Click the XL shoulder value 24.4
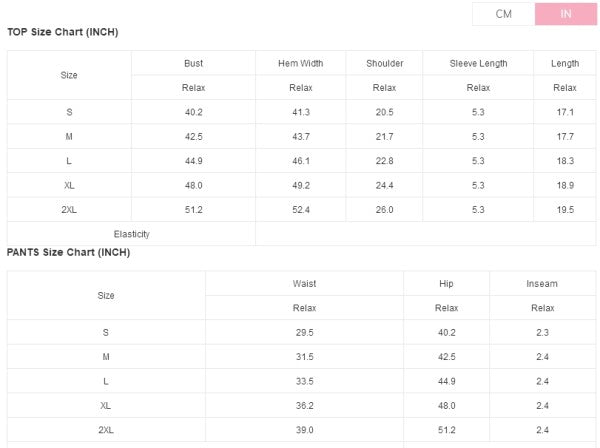The height and width of the screenshot is (448, 600). coord(384,185)
